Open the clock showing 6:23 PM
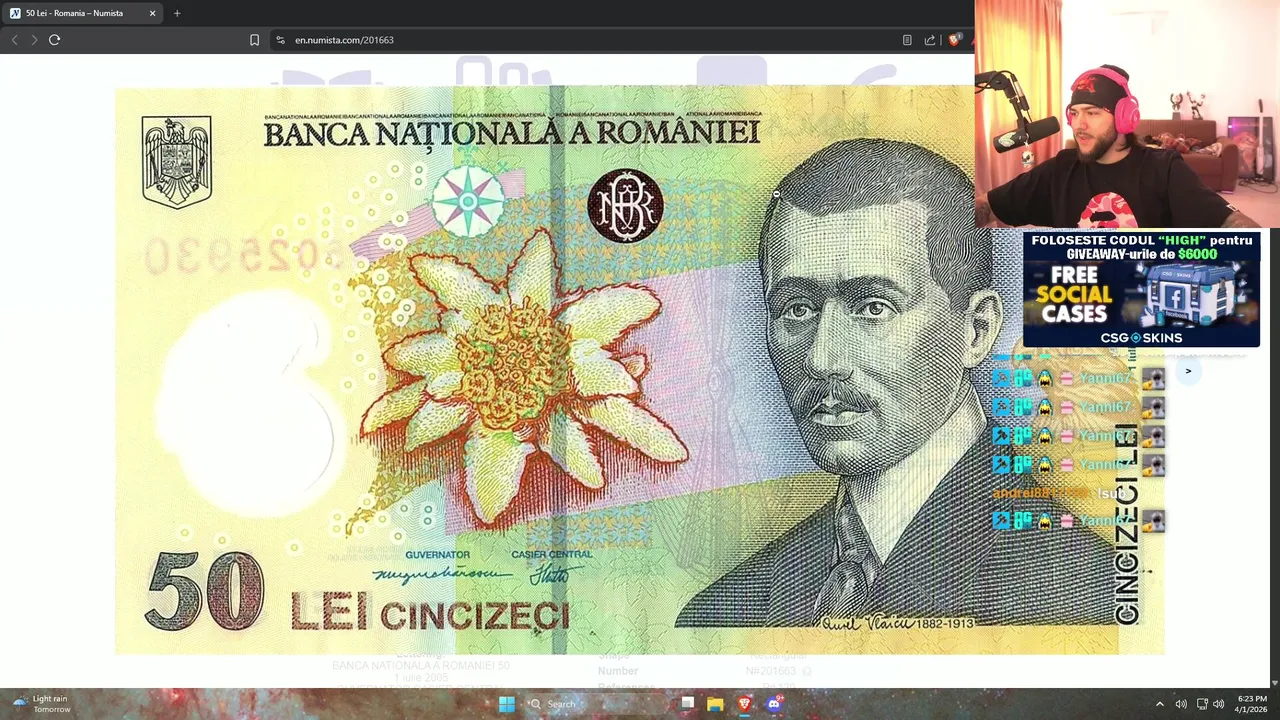Viewport: 1280px width, 720px height. [x=1252, y=704]
